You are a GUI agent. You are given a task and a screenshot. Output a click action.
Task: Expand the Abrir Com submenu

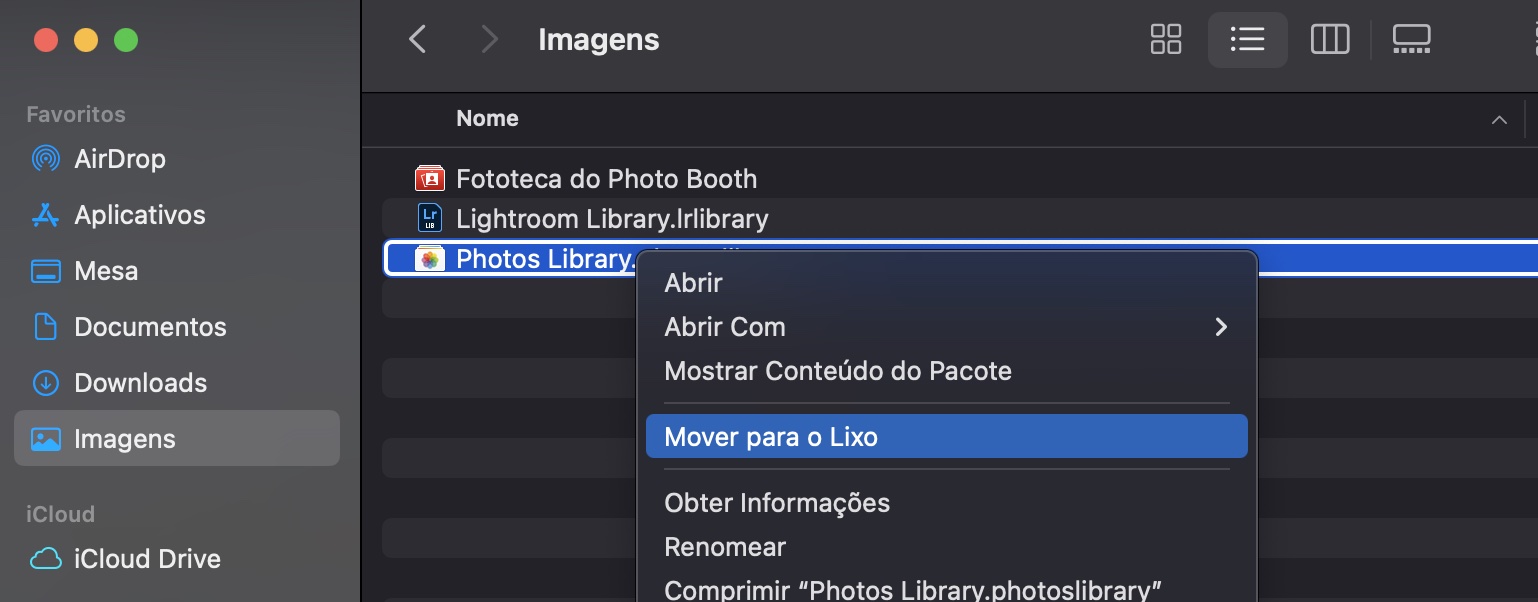coord(725,327)
